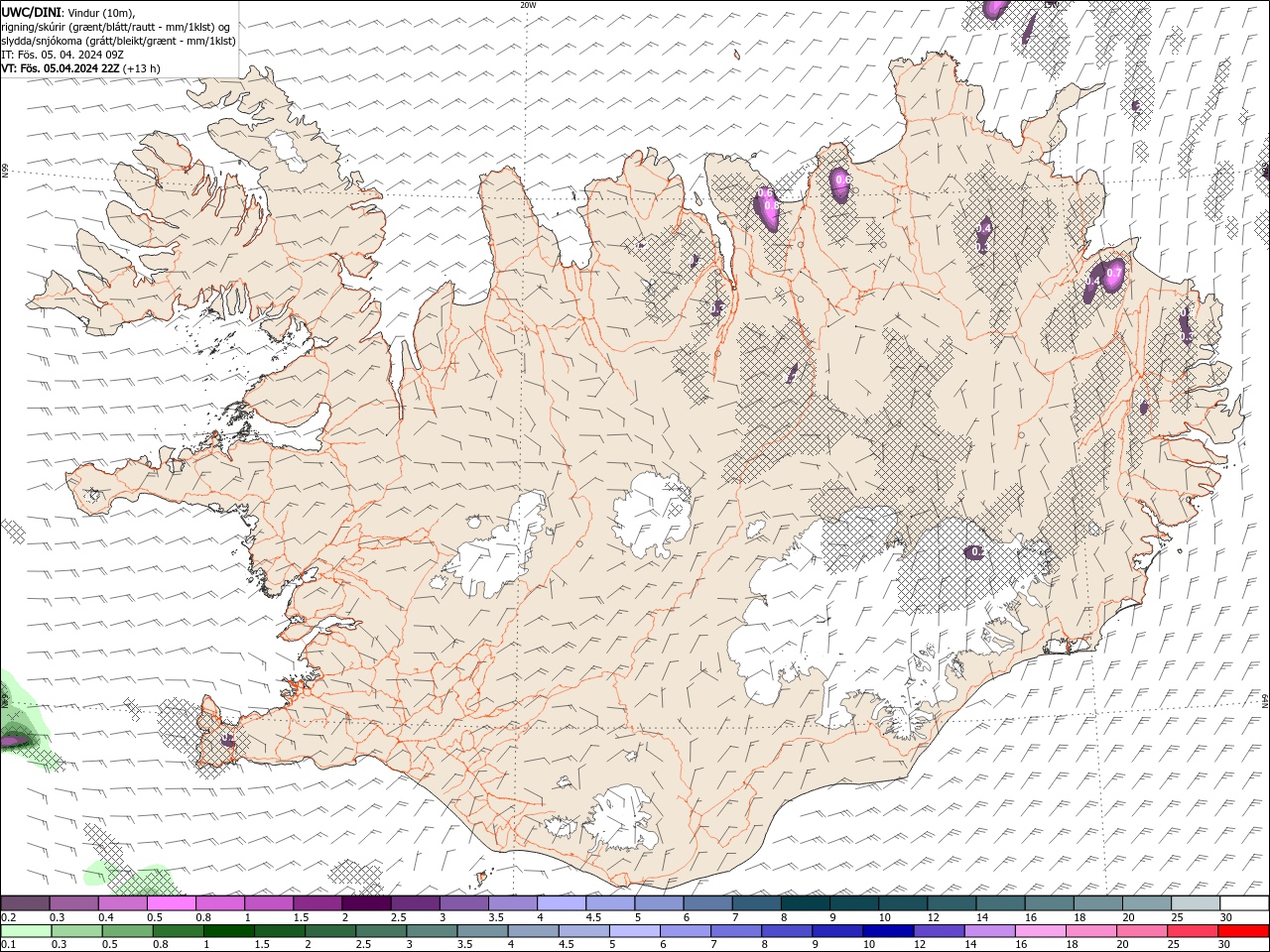The height and width of the screenshot is (952, 1270).
Task: Choose the upper legend swatch starting at 0.4
Action: tap(122, 903)
